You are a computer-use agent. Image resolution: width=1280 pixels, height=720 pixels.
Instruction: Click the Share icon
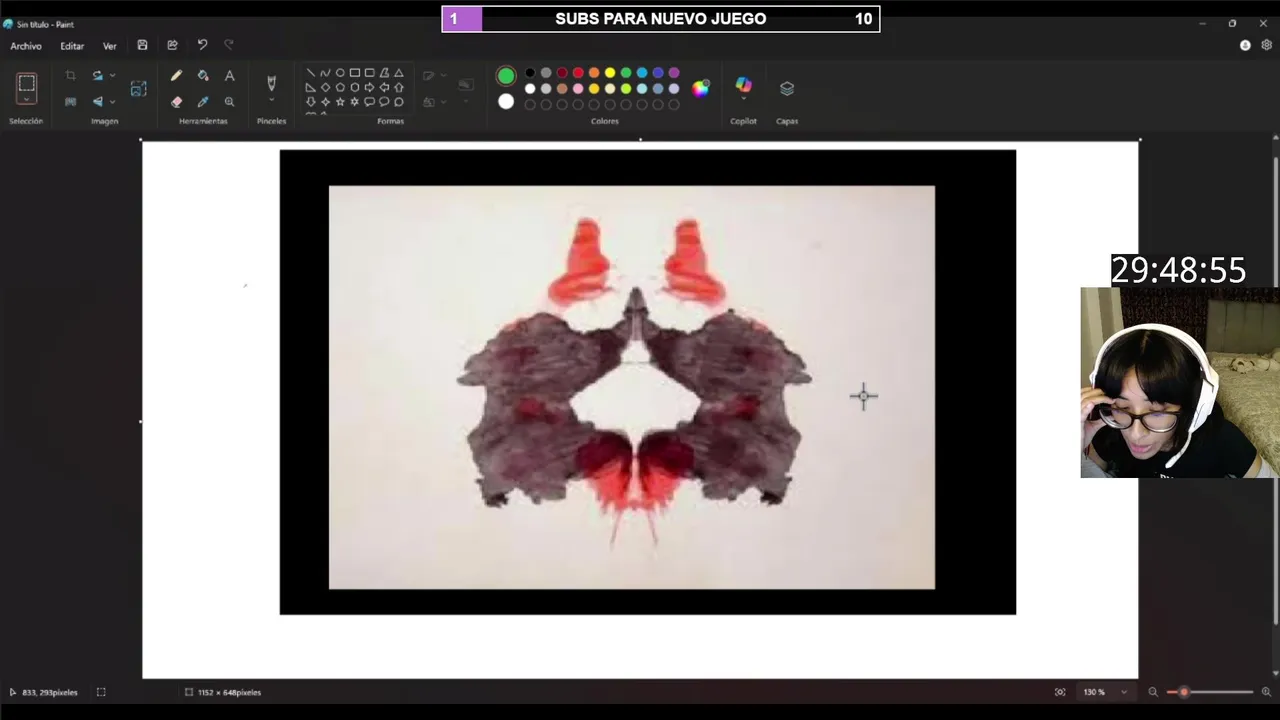172,45
